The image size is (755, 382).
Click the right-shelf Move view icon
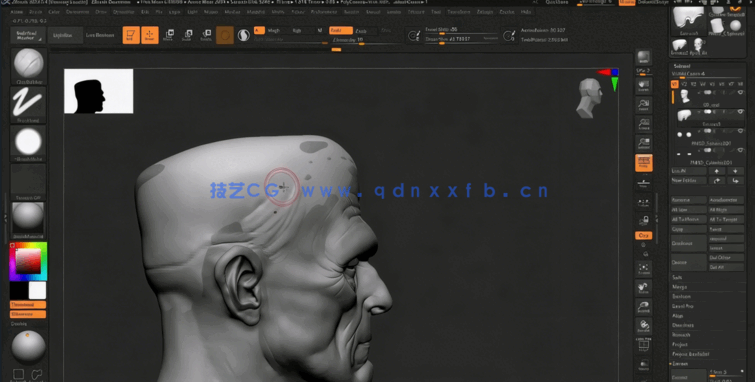pyautogui.click(x=644, y=288)
